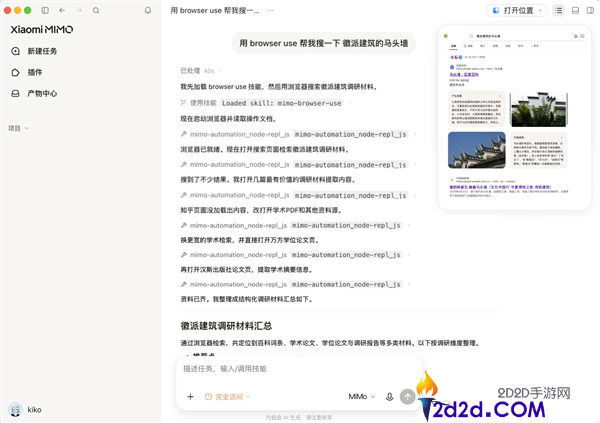Toggle the right side panel icon
The height and width of the screenshot is (423, 600).
(x=590, y=10)
